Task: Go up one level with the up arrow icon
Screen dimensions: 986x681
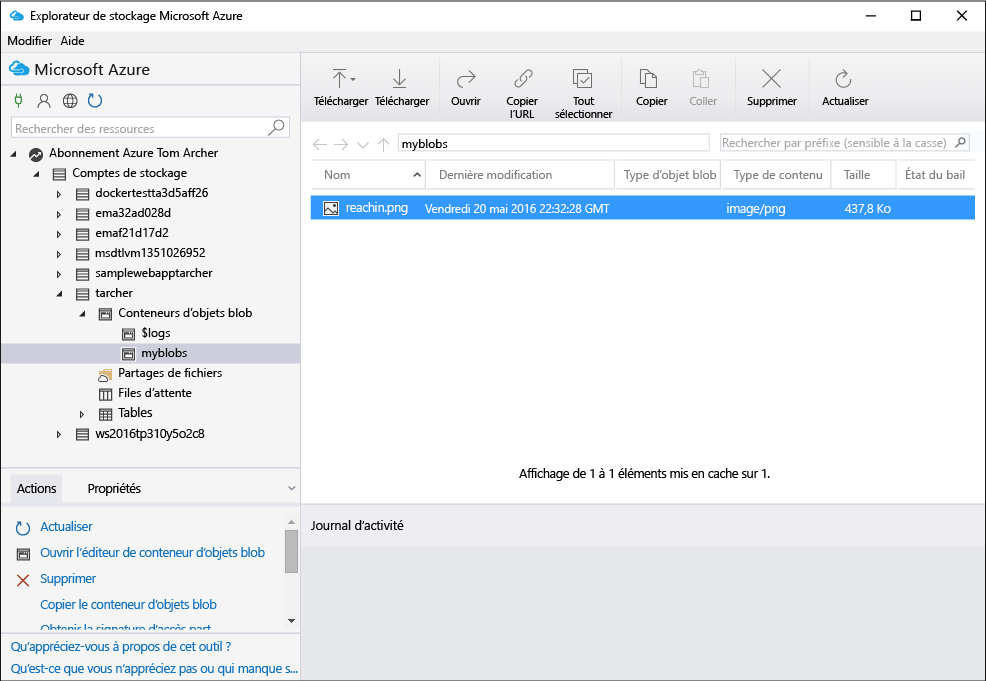Action: click(x=384, y=145)
